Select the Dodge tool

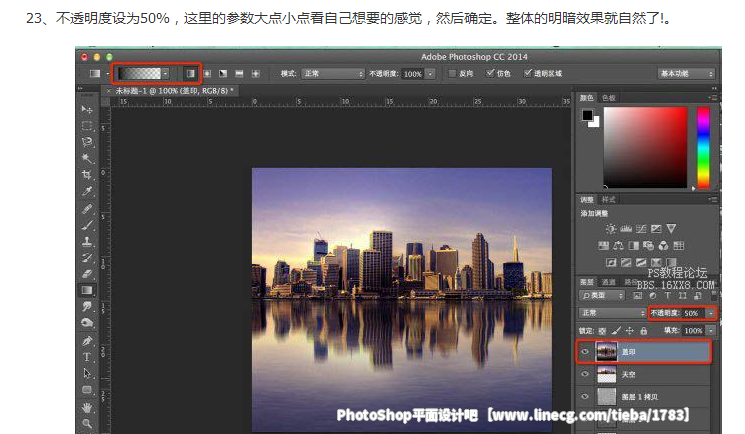(x=87, y=323)
